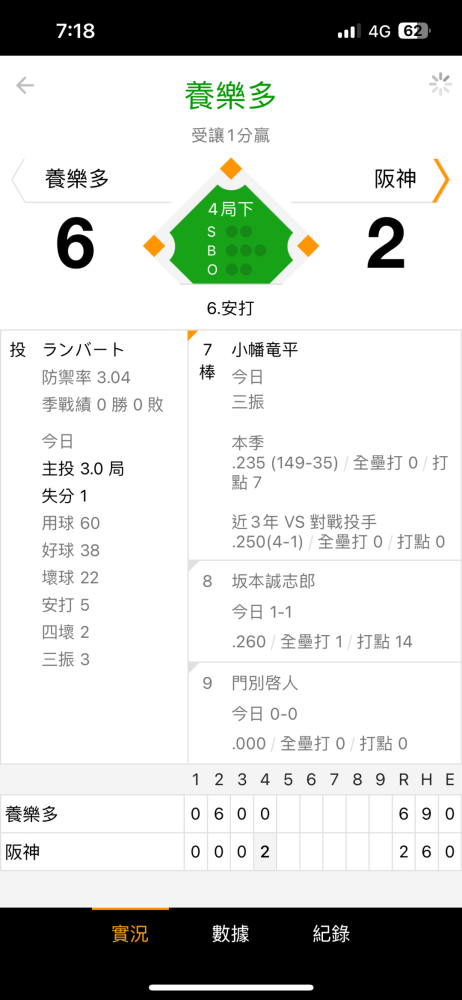Switch to the 數據 tab
Viewport: 462px width, 1000px height.
pyautogui.click(x=230, y=934)
